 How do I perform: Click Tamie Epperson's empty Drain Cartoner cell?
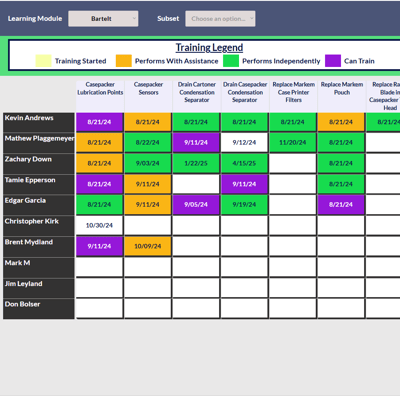(x=196, y=184)
